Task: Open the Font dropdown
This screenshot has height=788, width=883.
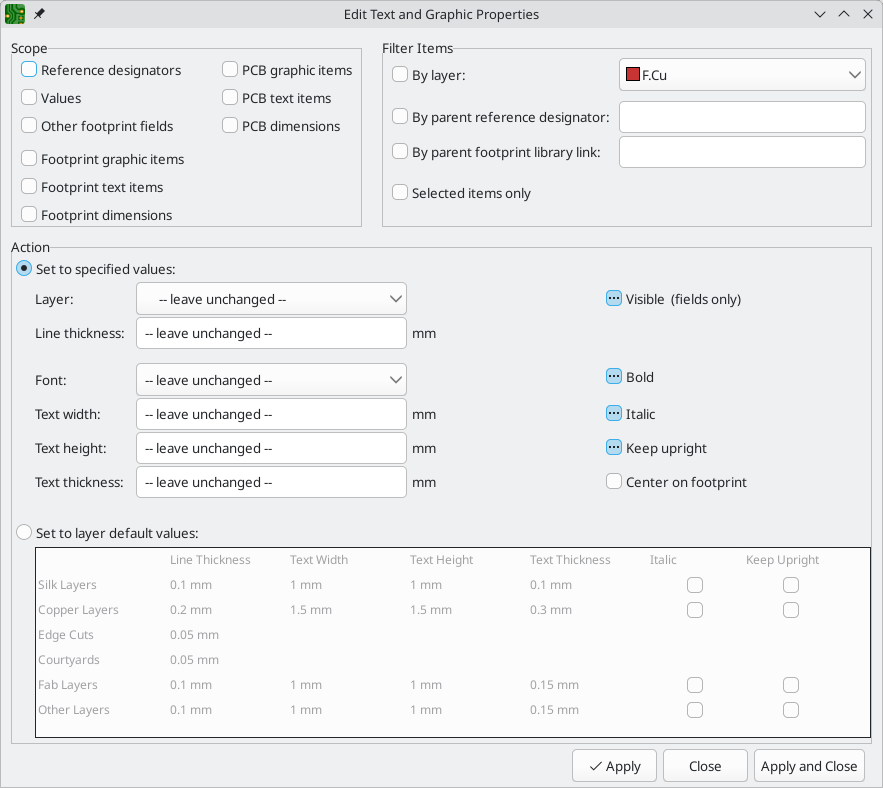Action: (x=271, y=379)
